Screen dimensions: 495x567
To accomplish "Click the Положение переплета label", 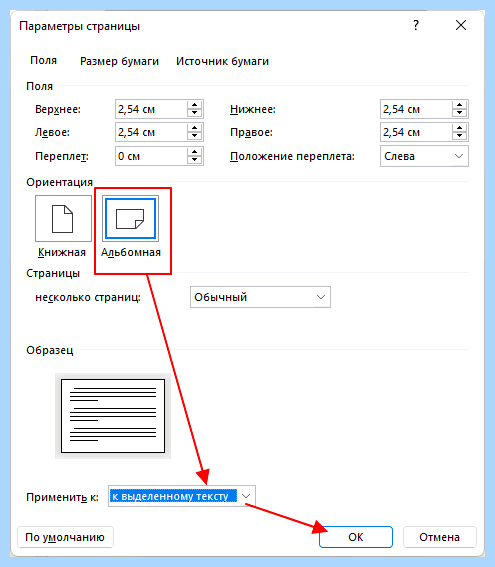I will (293, 156).
